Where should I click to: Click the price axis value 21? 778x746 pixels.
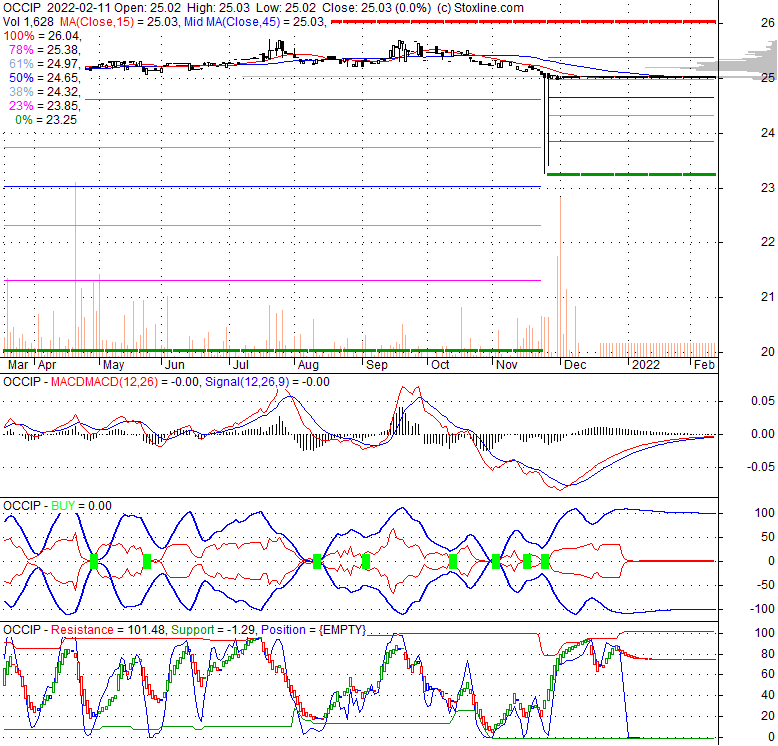click(x=768, y=297)
